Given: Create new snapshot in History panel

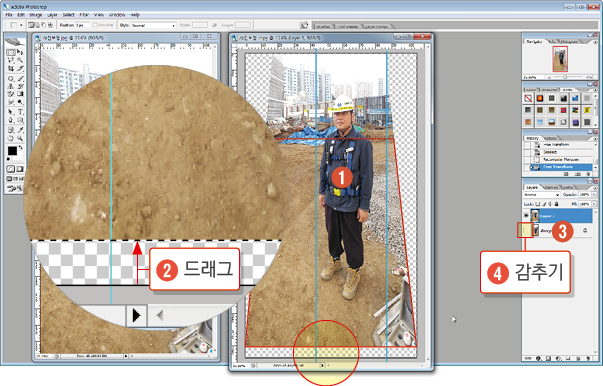Looking at the screenshot, I should coord(578,174).
